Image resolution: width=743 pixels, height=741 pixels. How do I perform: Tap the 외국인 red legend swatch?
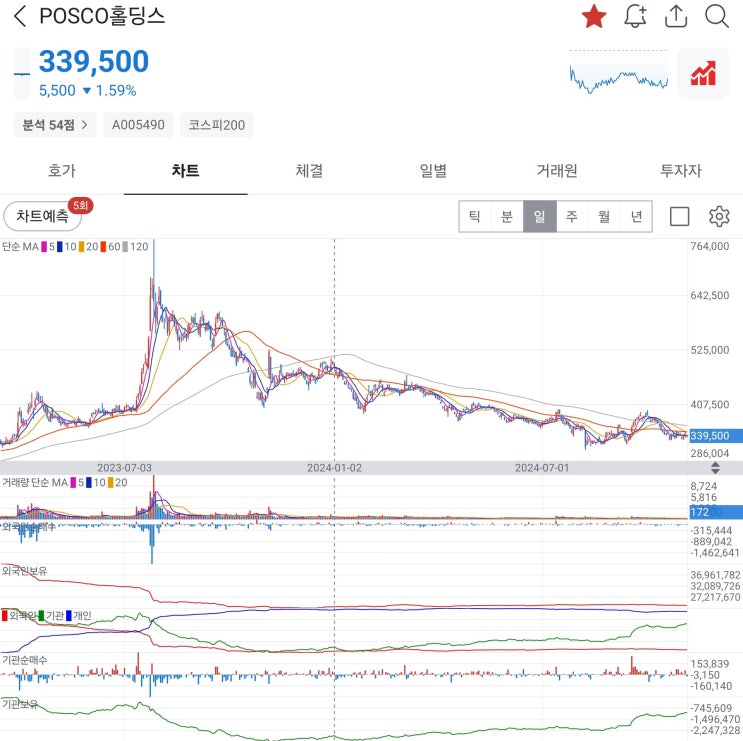[5, 616]
